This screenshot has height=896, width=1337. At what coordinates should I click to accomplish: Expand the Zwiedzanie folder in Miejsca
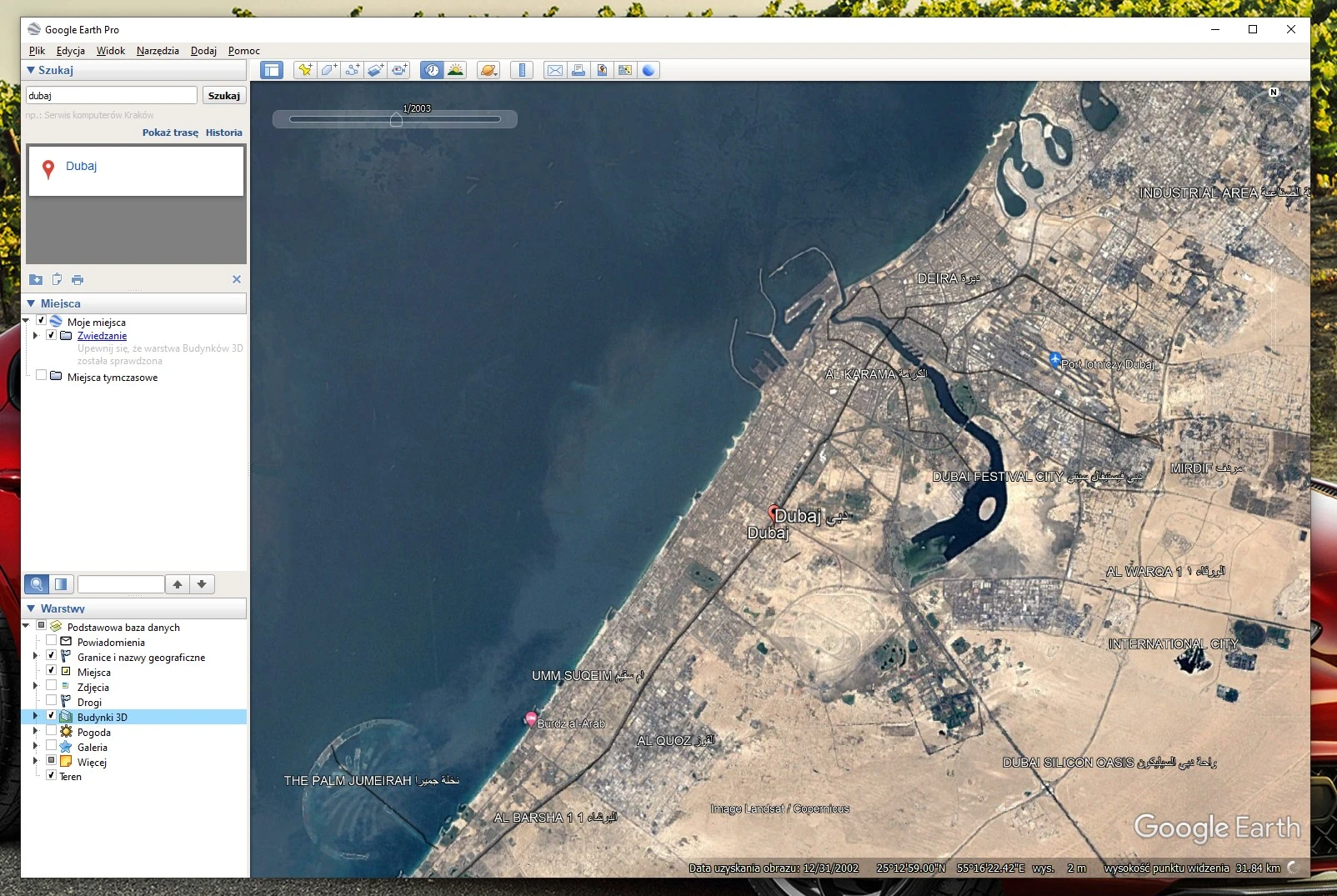click(x=34, y=335)
